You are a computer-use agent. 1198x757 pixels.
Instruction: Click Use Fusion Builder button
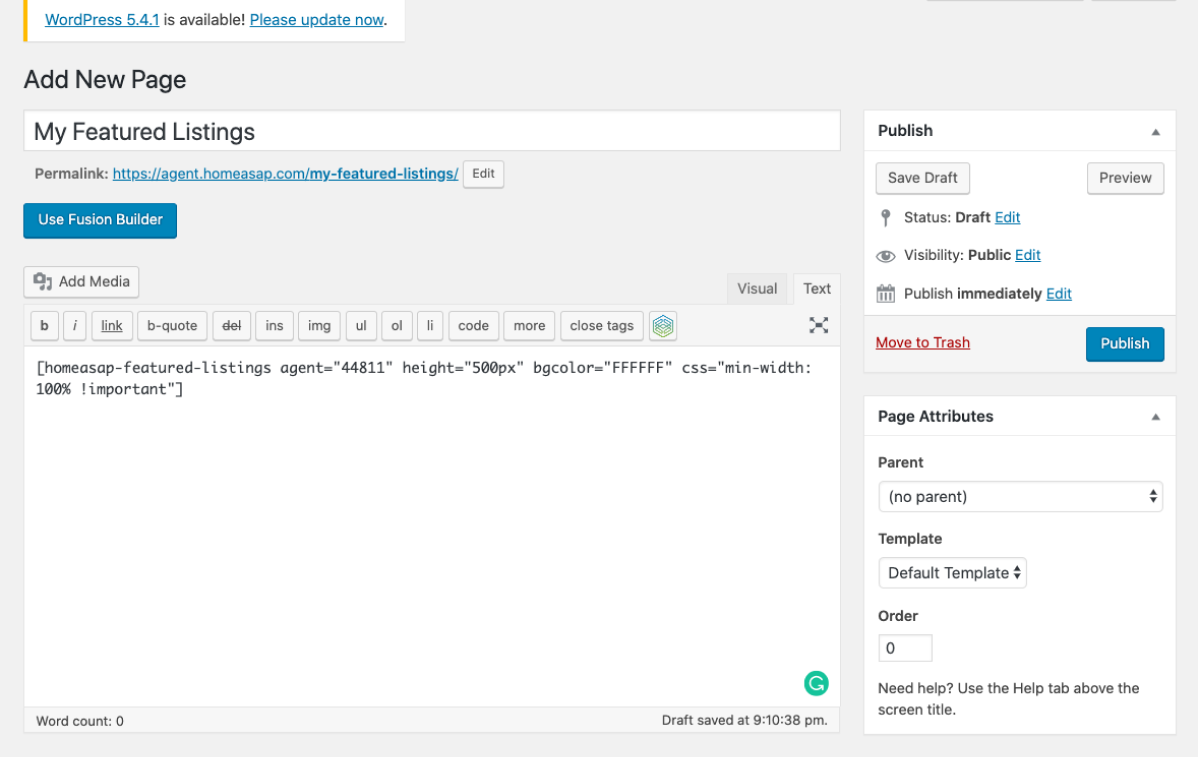click(x=100, y=220)
